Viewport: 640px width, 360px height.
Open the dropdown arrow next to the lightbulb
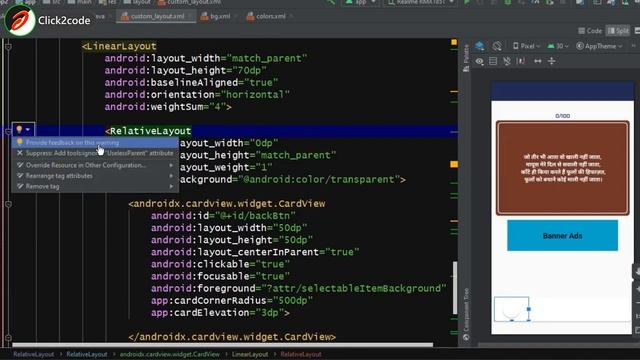[28, 130]
